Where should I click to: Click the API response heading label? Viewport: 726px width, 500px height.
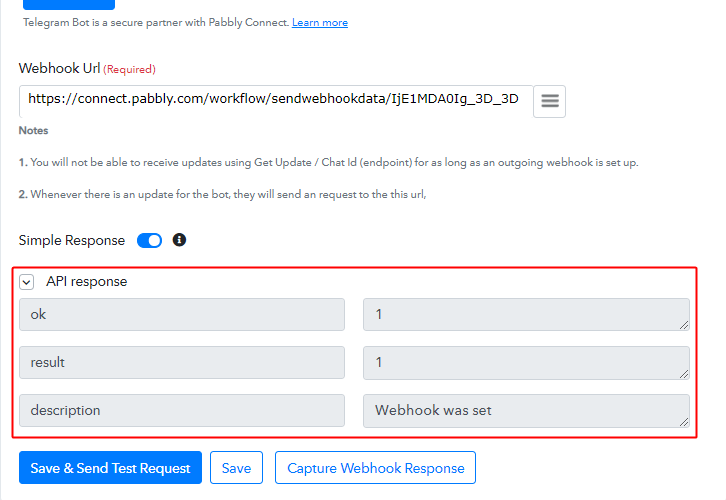[87, 281]
